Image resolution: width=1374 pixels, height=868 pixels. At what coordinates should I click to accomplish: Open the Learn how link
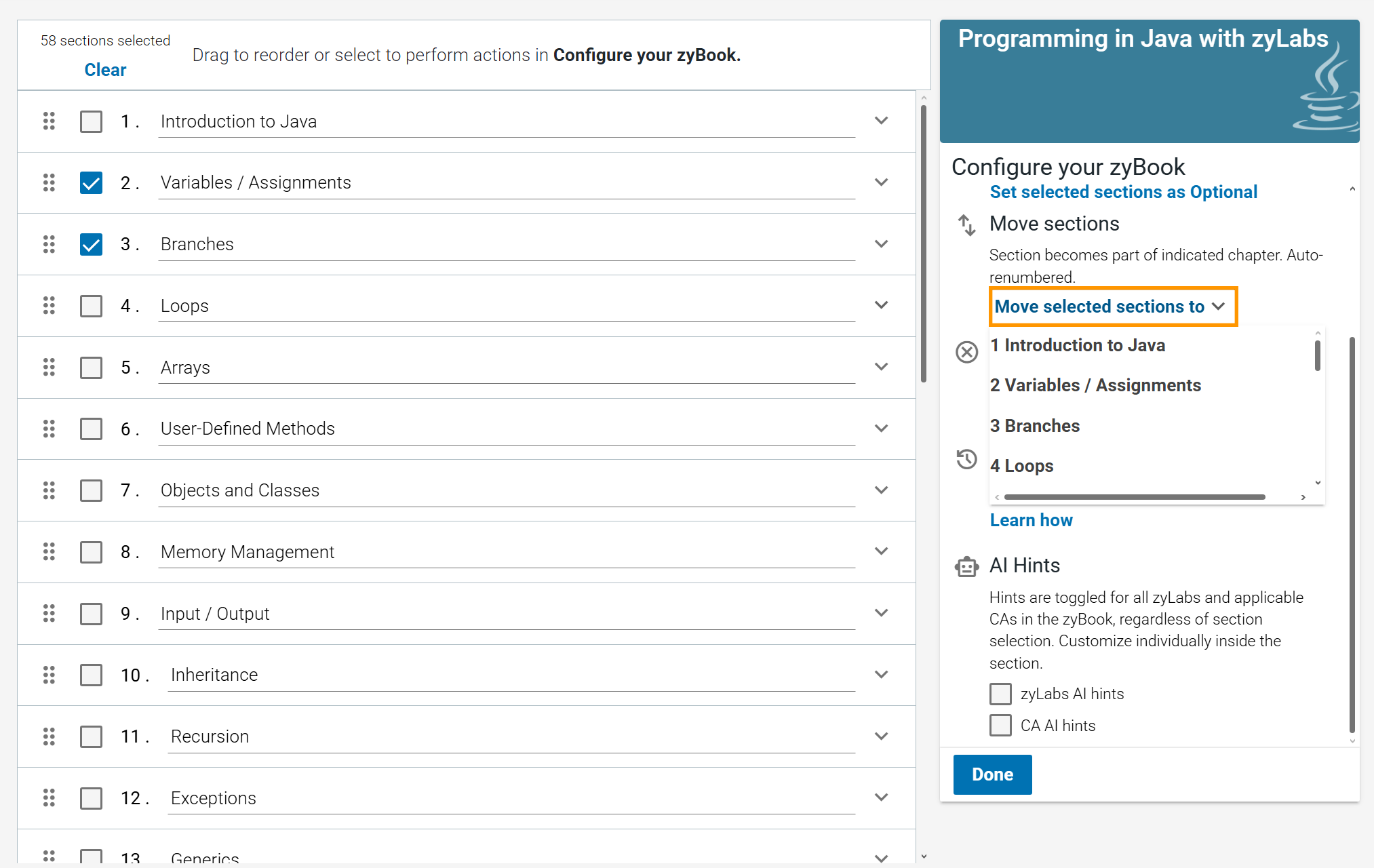click(1031, 520)
